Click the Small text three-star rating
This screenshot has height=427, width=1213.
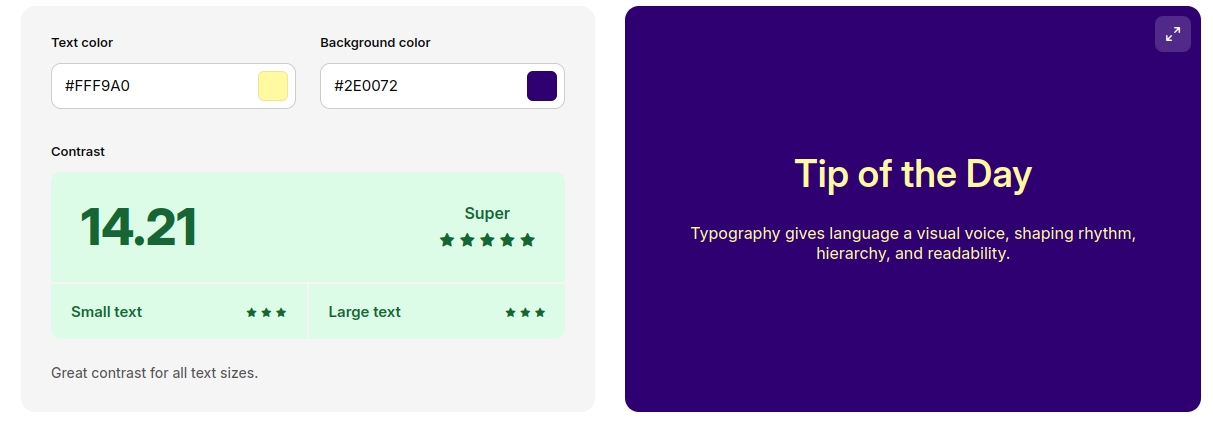click(x=266, y=312)
